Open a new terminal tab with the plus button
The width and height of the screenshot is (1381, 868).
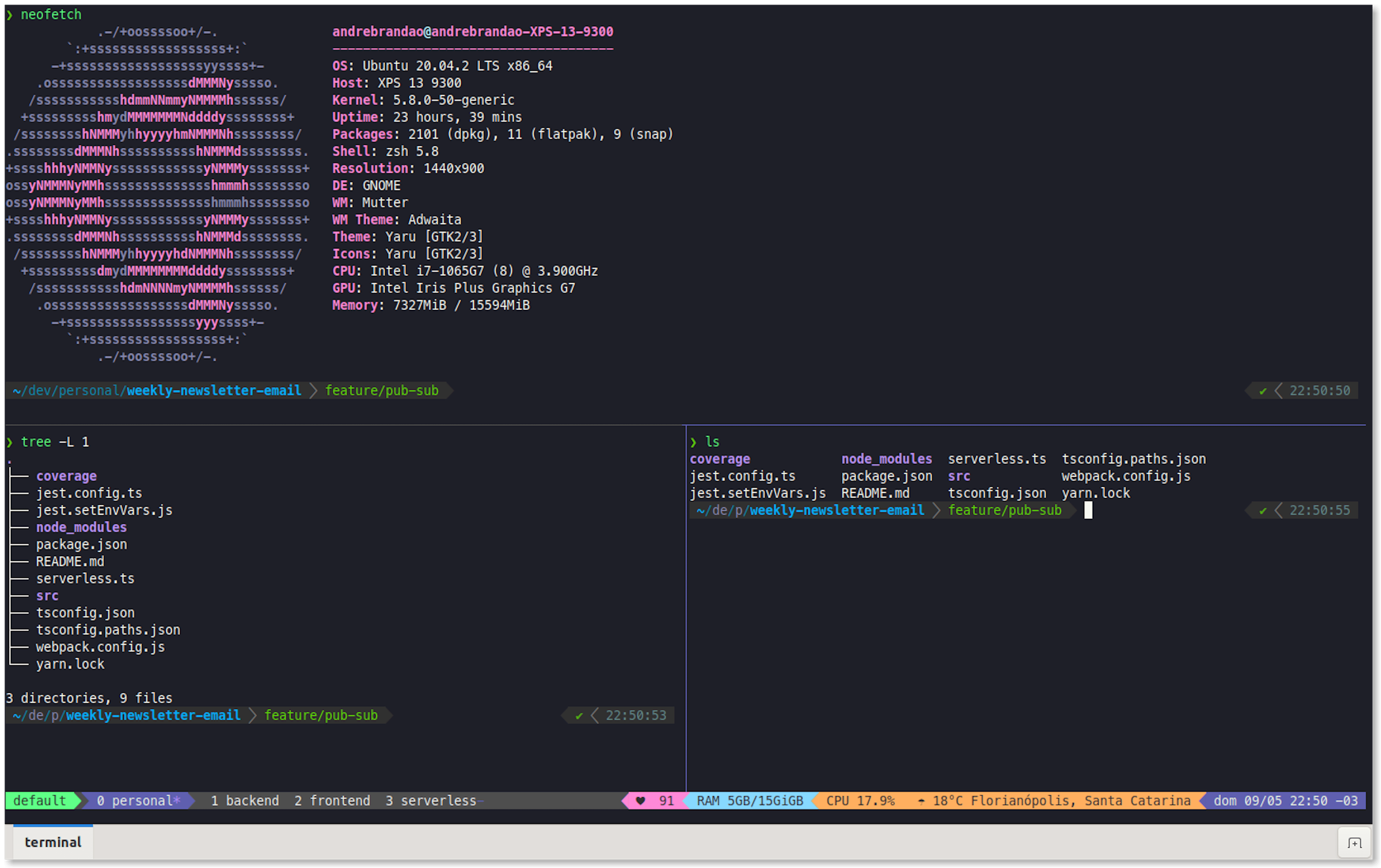coord(1354,843)
